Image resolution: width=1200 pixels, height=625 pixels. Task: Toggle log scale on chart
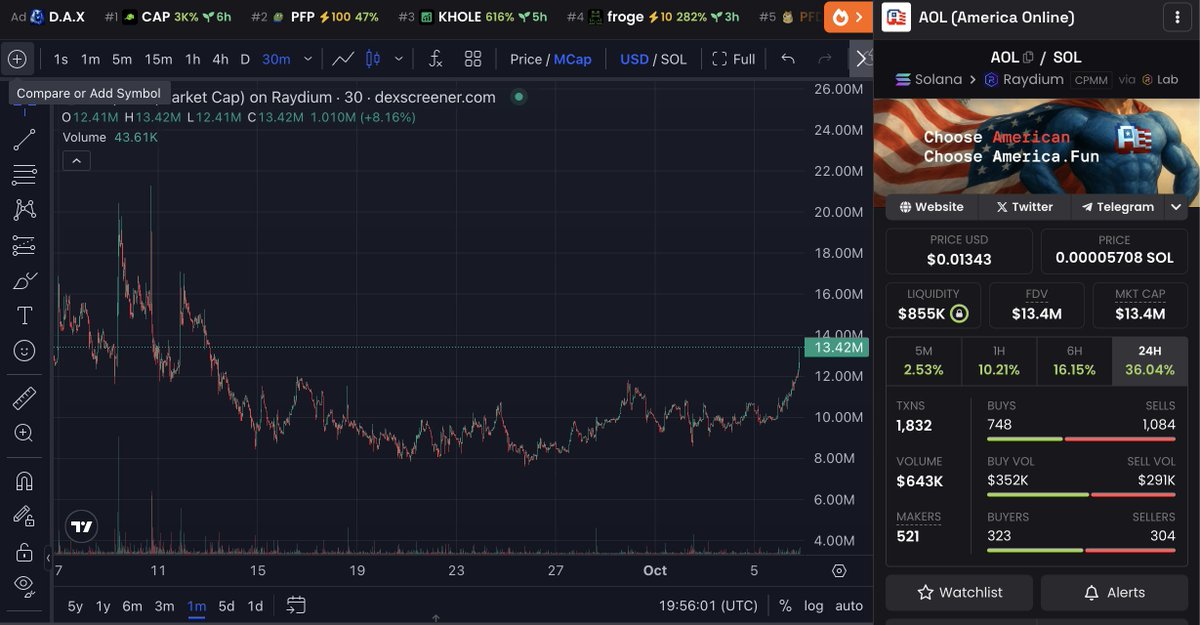(x=814, y=605)
